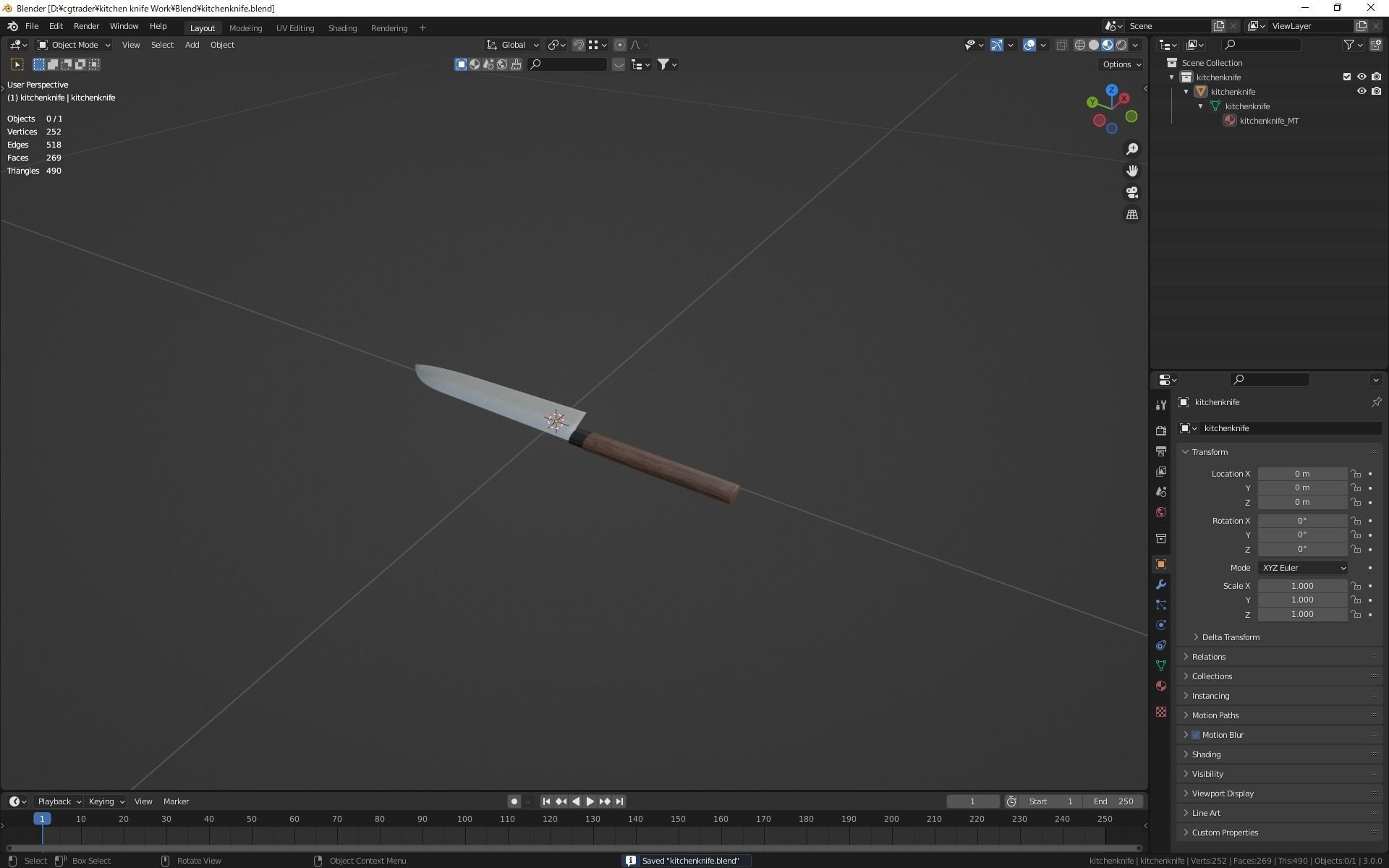Open the File menu
The height and width of the screenshot is (868, 1389).
[32, 26]
